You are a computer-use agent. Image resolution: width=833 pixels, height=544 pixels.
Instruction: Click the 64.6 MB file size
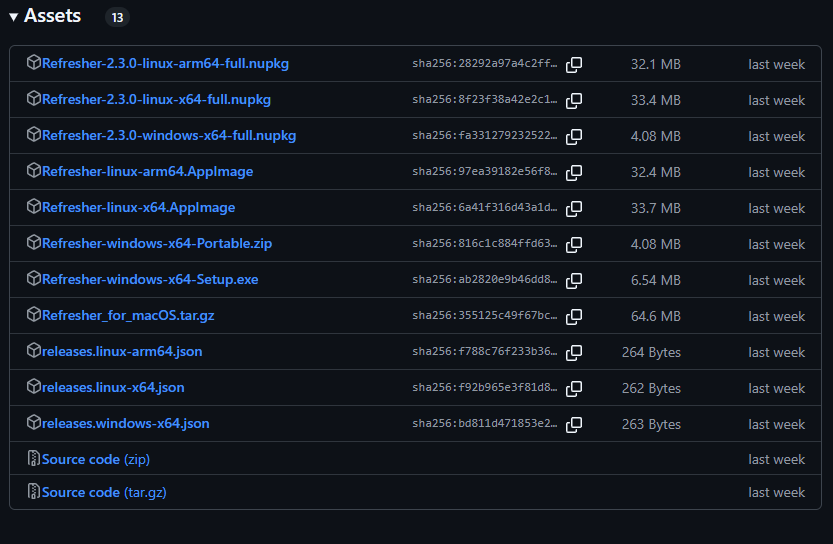coord(656,316)
